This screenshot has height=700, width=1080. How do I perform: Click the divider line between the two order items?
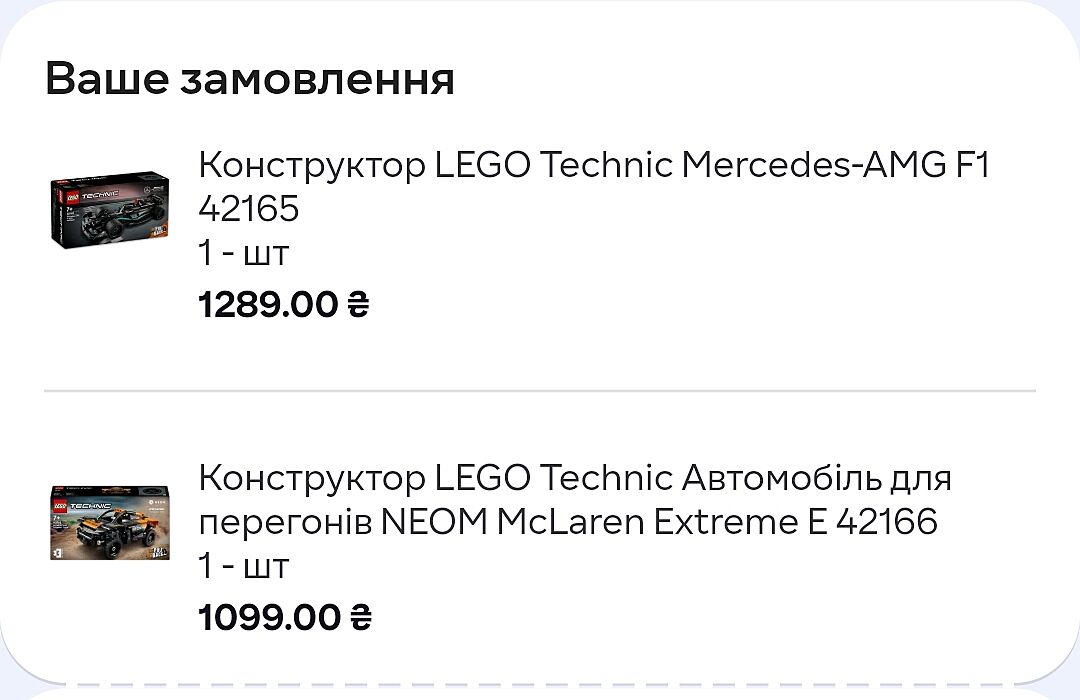(540, 390)
